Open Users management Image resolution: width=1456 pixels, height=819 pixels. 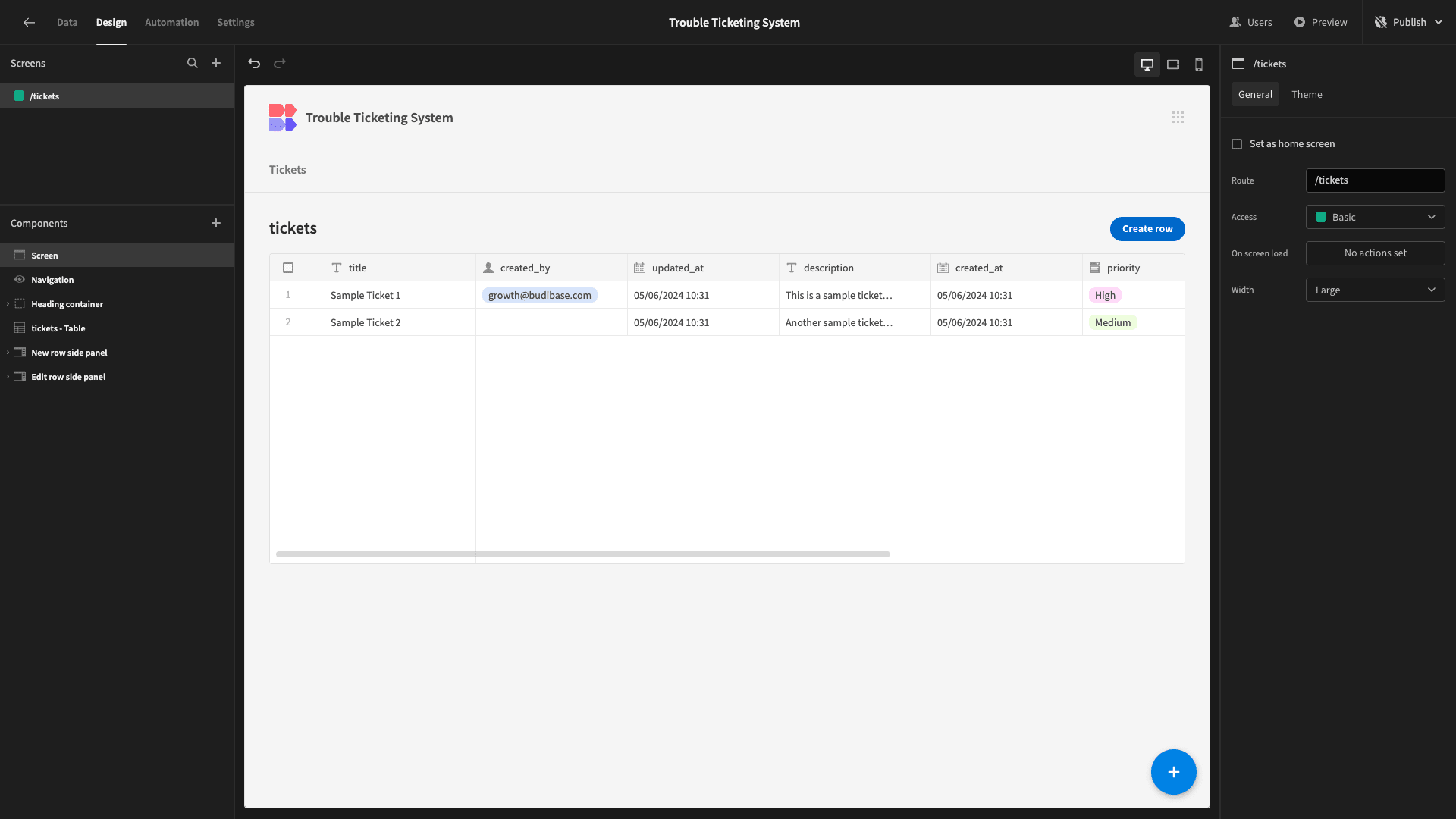tap(1250, 23)
